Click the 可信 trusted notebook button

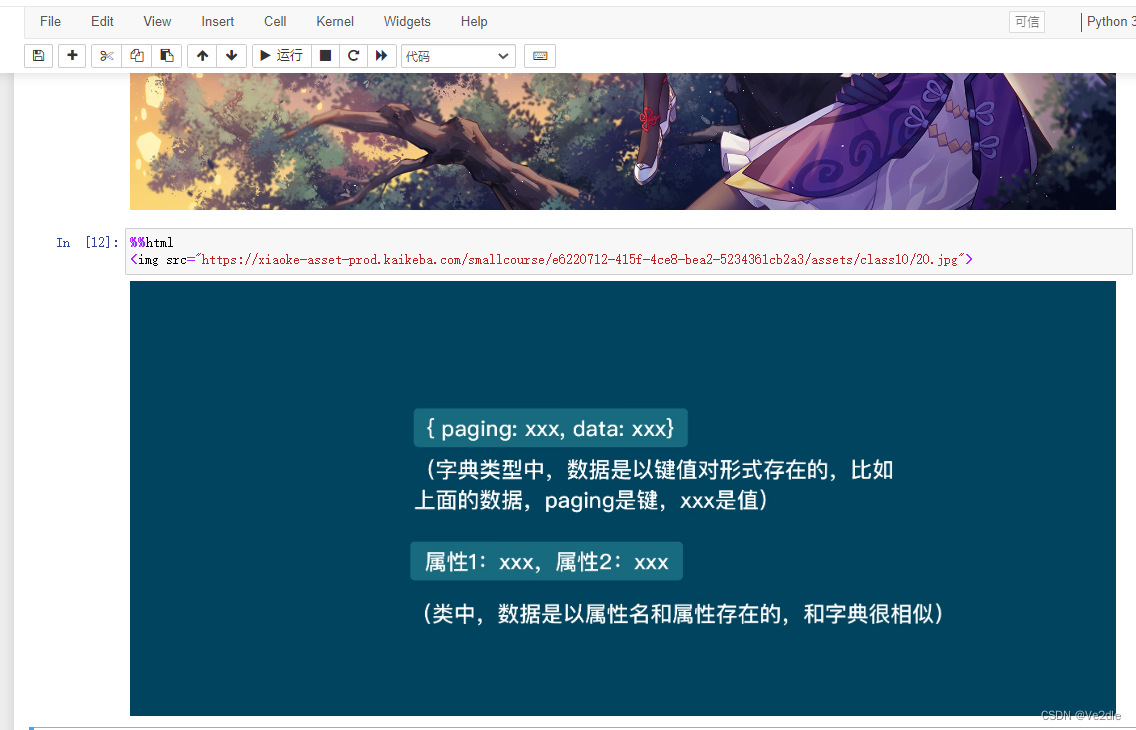tap(1026, 21)
